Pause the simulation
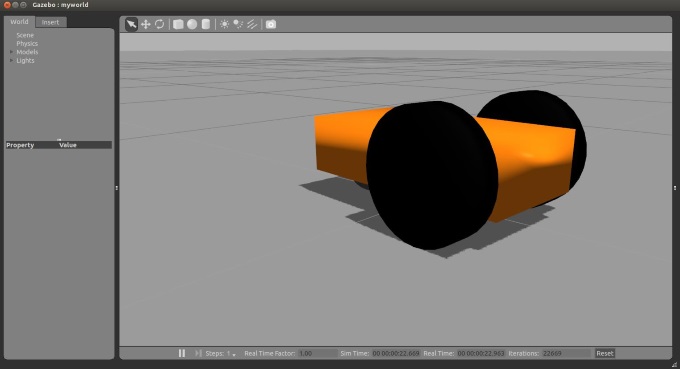The height and width of the screenshot is (369, 680). coord(182,353)
